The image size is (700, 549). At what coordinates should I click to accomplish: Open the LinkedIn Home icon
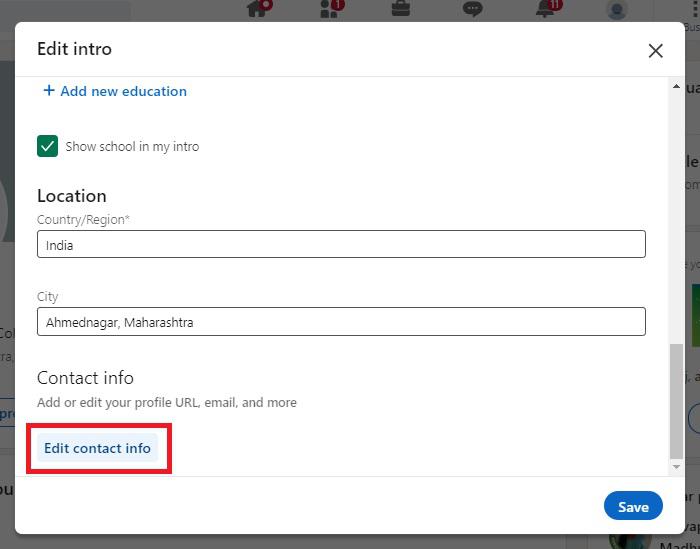click(257, 9)
